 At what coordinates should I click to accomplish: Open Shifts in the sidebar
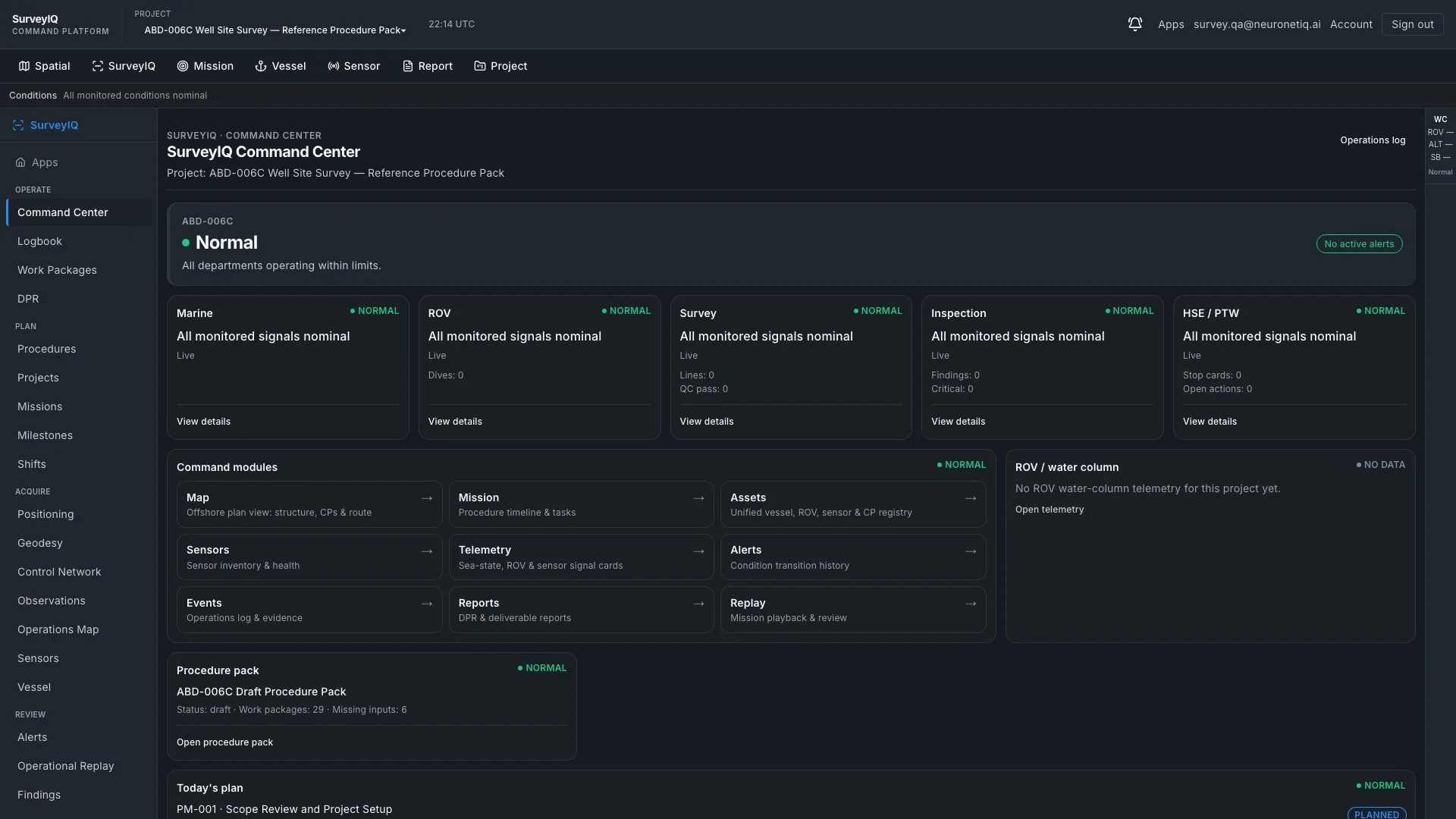[79, 464]
